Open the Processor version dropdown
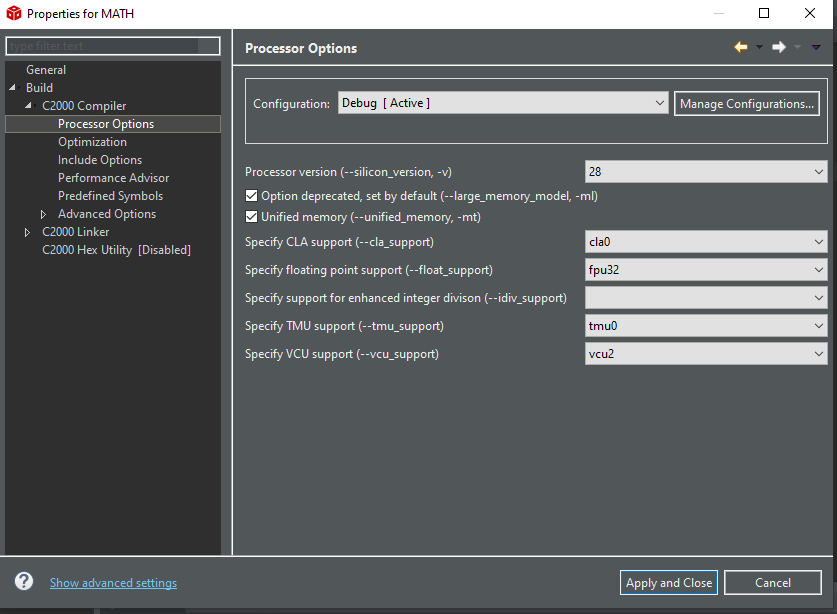Viewport: 837px width, 614px height. tap(706, 172)
